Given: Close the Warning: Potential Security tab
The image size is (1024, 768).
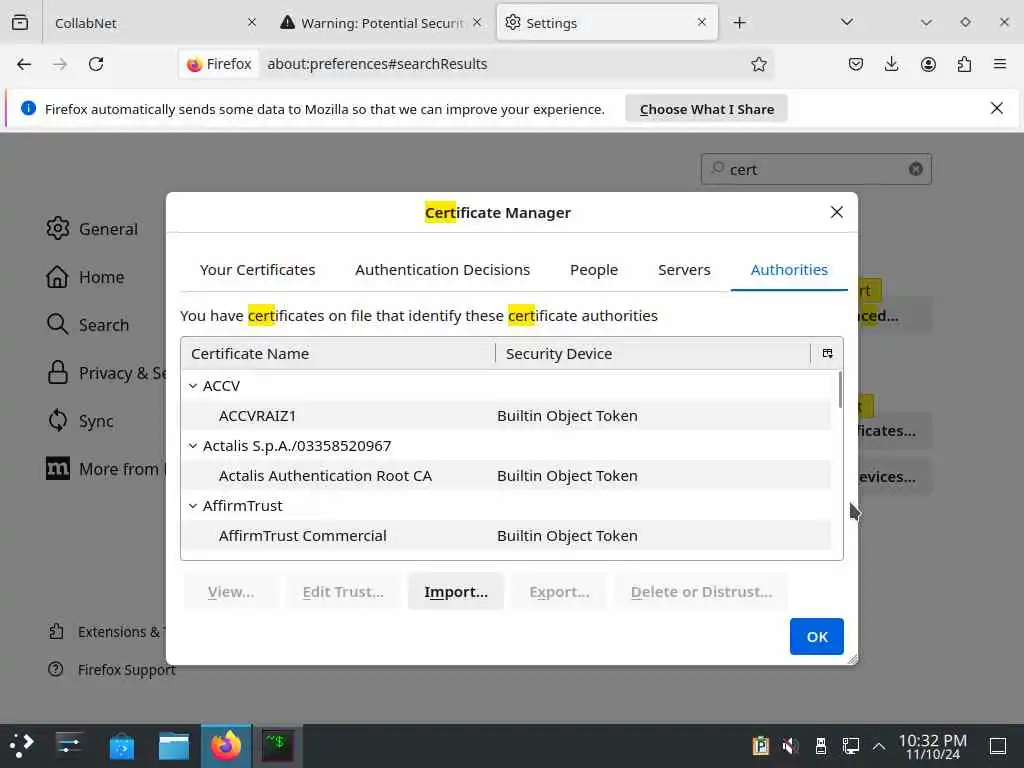Looking at the screenshot, I should coord(477,23).
